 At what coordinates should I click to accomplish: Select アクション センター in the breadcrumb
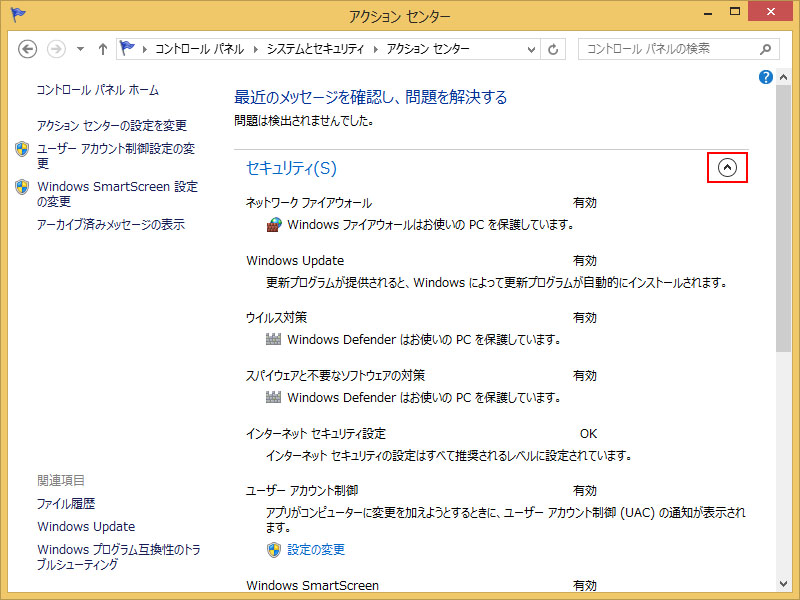click(428, 49)
